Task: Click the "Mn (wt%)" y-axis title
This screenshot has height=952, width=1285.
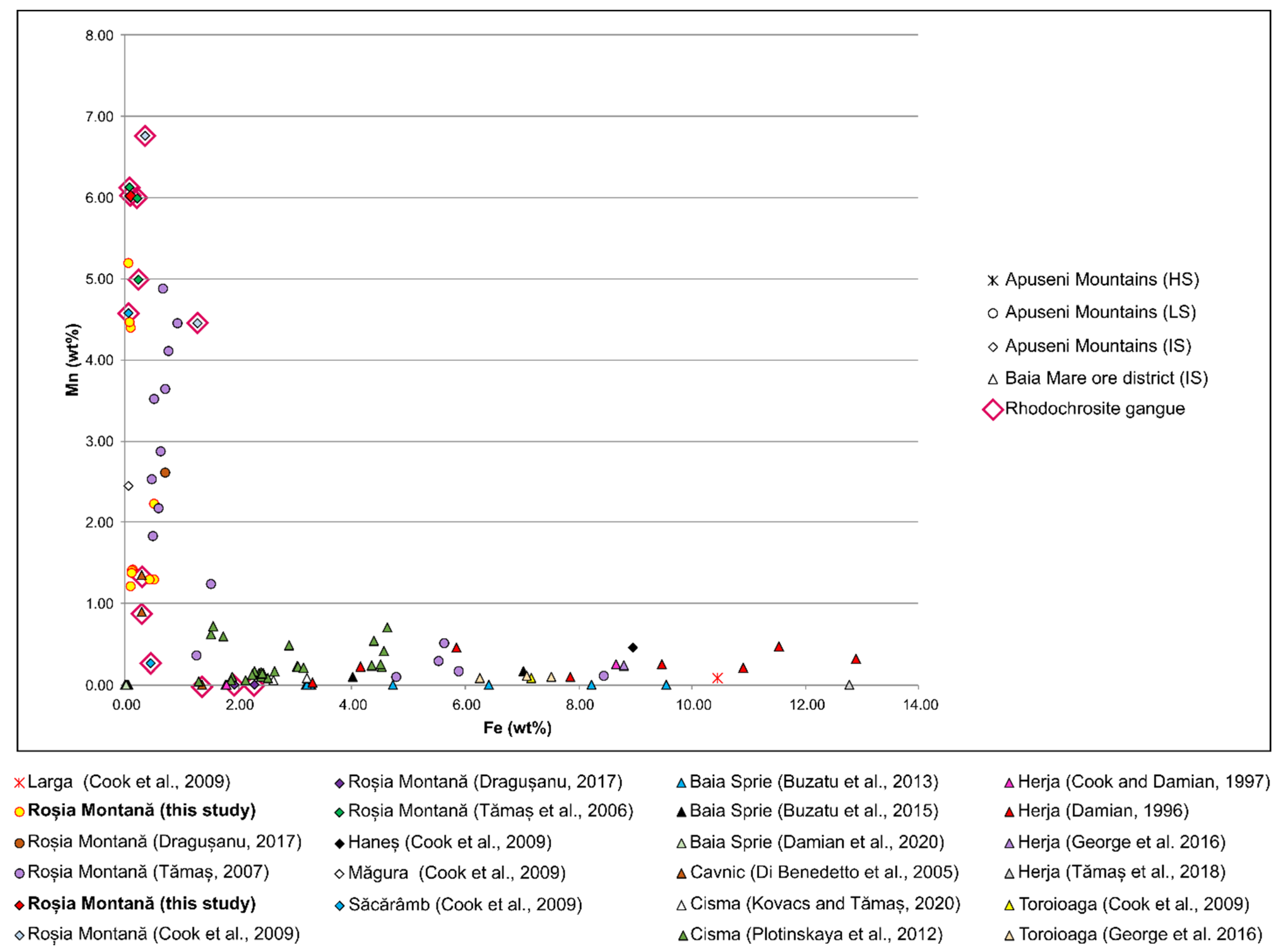Action: [x=72, y=360]
